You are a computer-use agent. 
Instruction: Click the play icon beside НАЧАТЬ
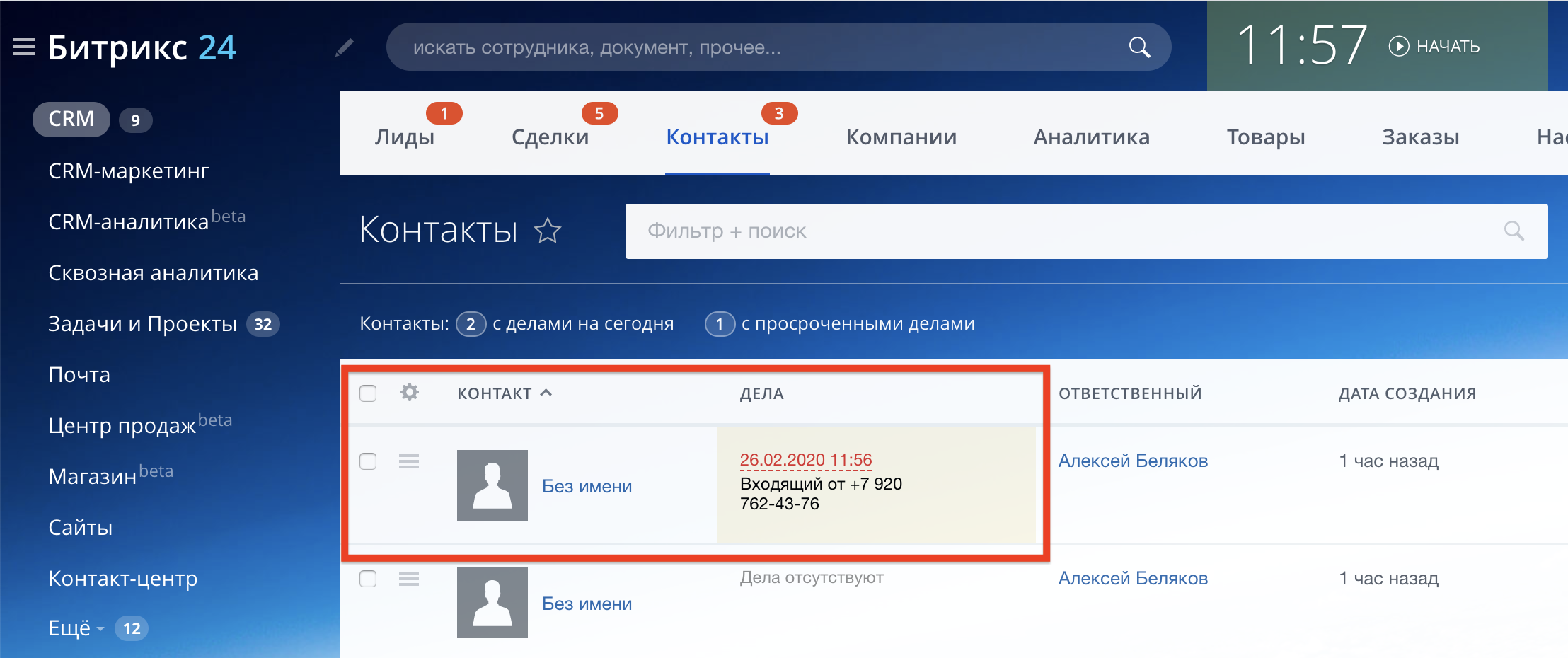coord(1398,47)
